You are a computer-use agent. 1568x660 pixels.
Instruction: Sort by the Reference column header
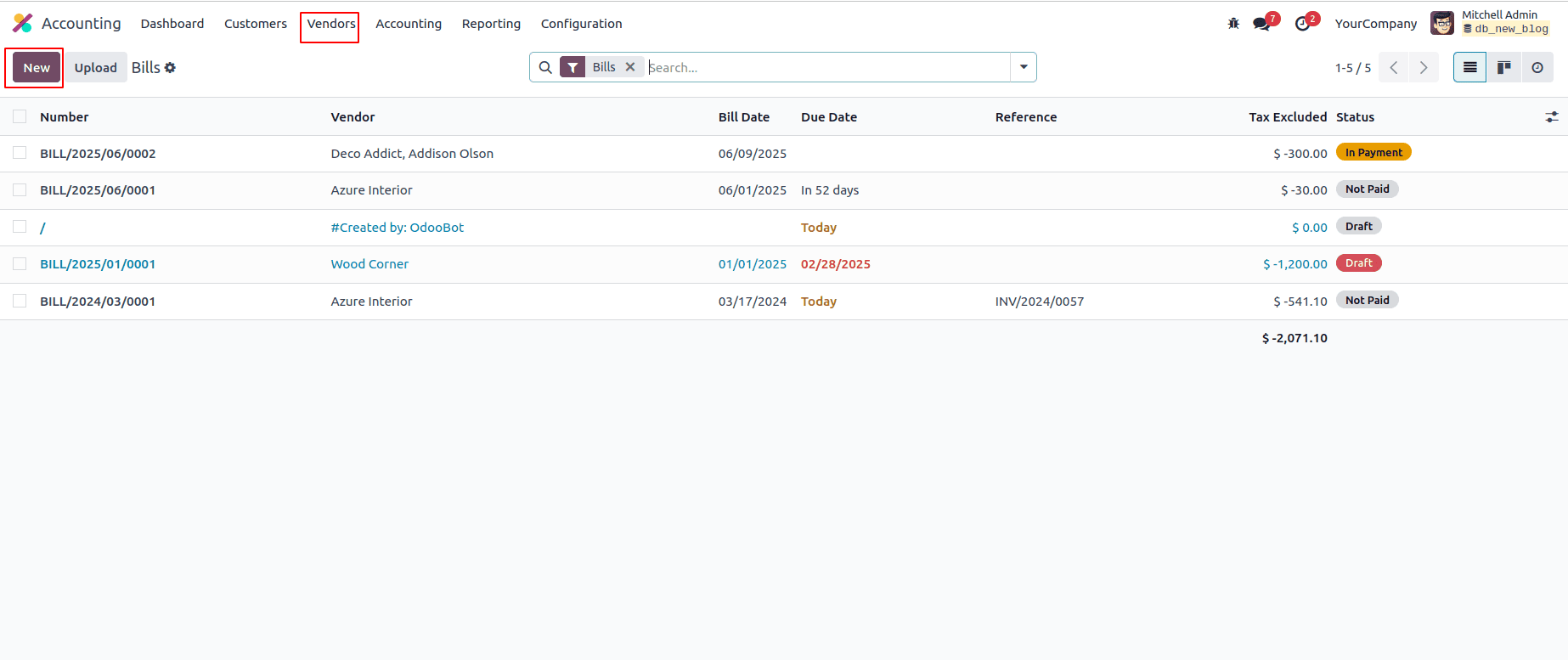coord(1026,117)
